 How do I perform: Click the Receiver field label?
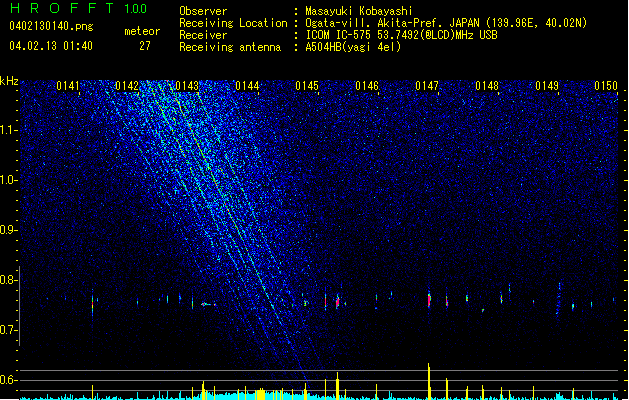[203, 35]
